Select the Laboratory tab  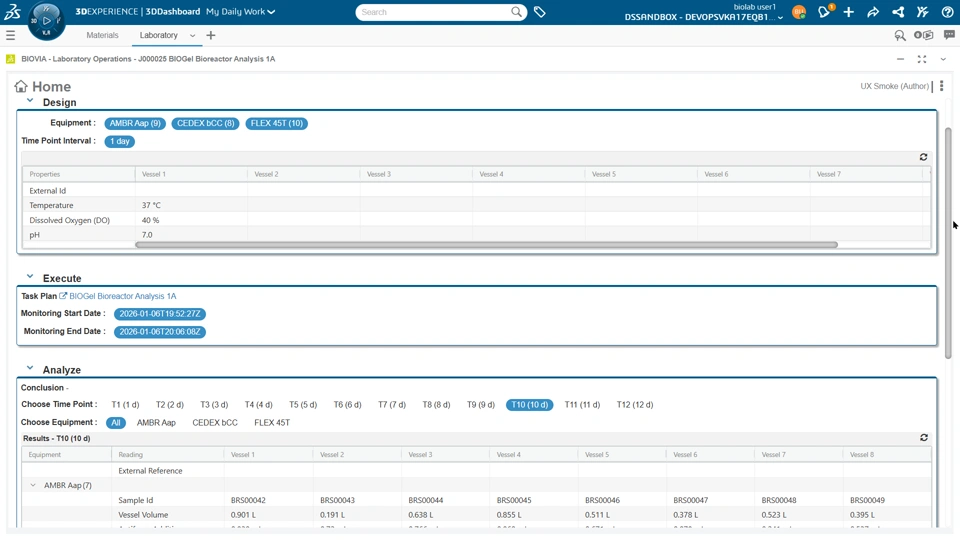159,36
